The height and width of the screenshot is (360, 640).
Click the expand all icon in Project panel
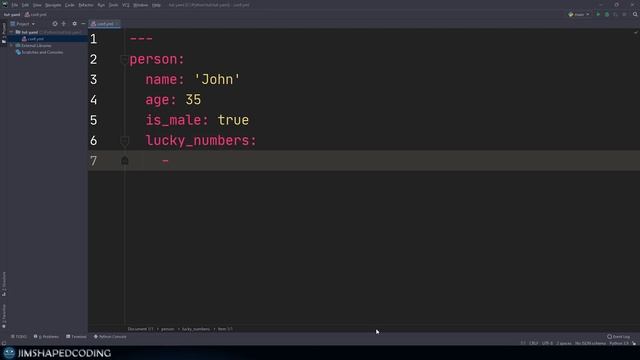(64, 24)
